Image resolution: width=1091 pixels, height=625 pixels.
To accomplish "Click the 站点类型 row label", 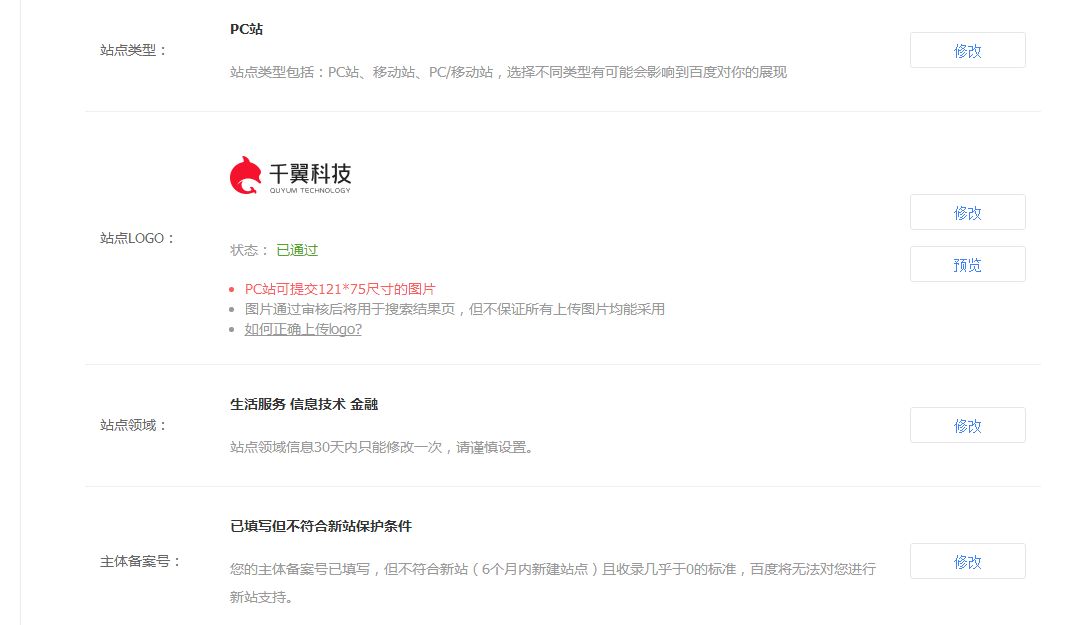I will pos(134,50).
